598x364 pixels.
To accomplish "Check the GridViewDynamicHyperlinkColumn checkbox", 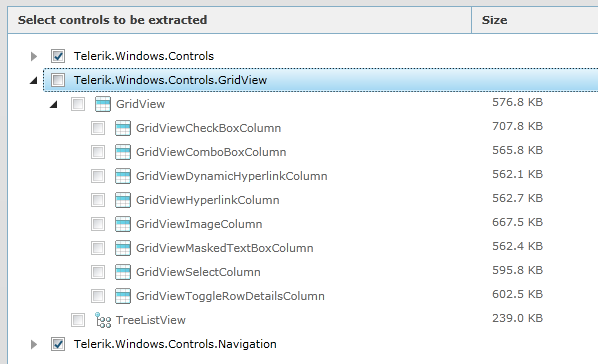I will coord(98,176).
